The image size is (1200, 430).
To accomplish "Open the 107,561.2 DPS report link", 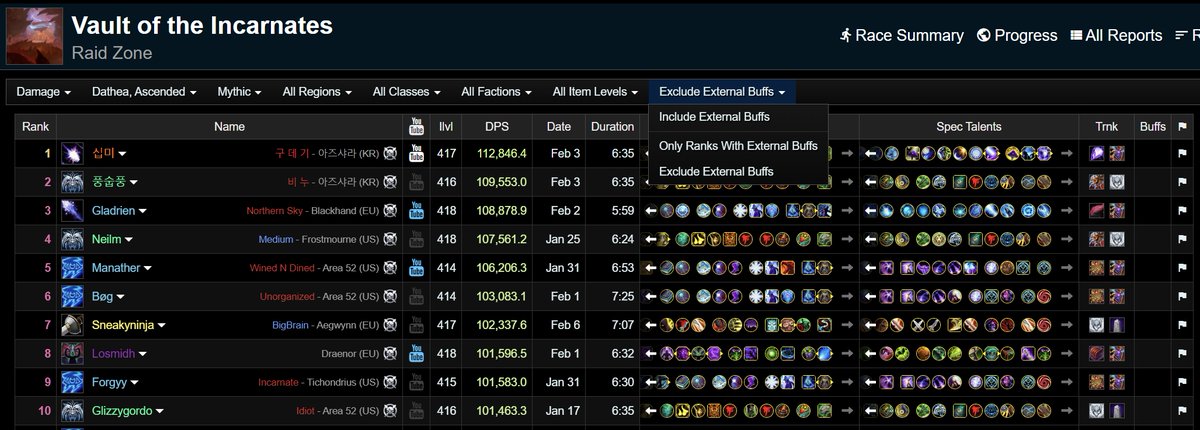I will click(x=502, y=240).
